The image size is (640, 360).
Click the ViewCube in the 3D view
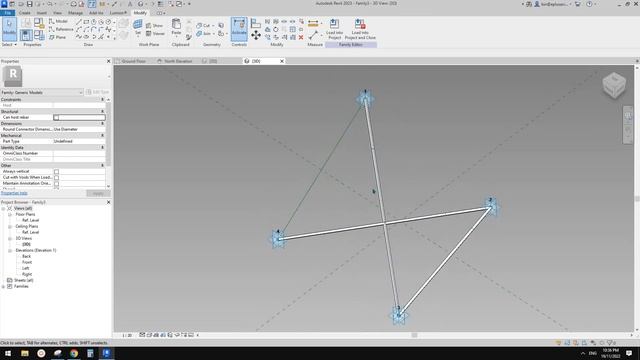click(x=614, y=85)
